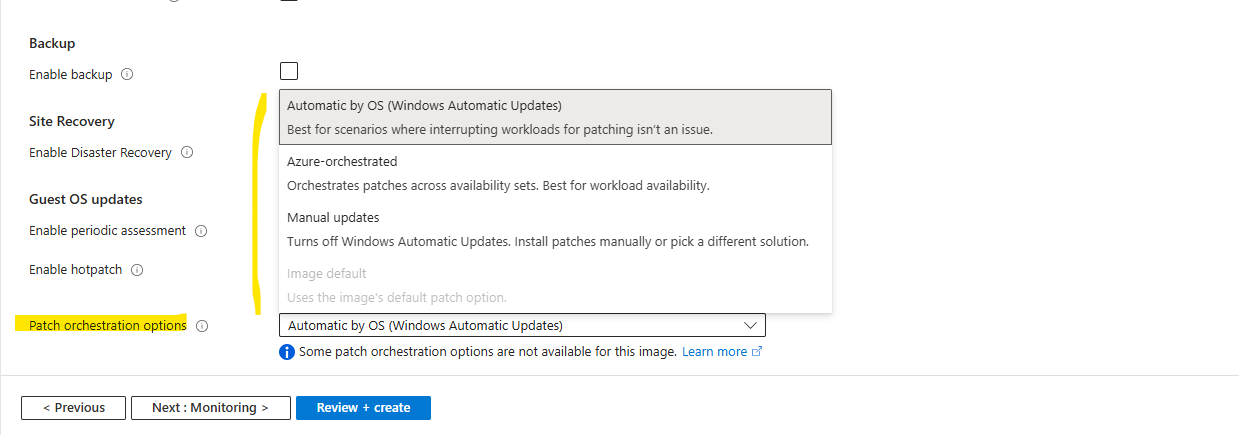
Task: Click info icon beside Patch orchestration options
Action: (x=202, y=326)
